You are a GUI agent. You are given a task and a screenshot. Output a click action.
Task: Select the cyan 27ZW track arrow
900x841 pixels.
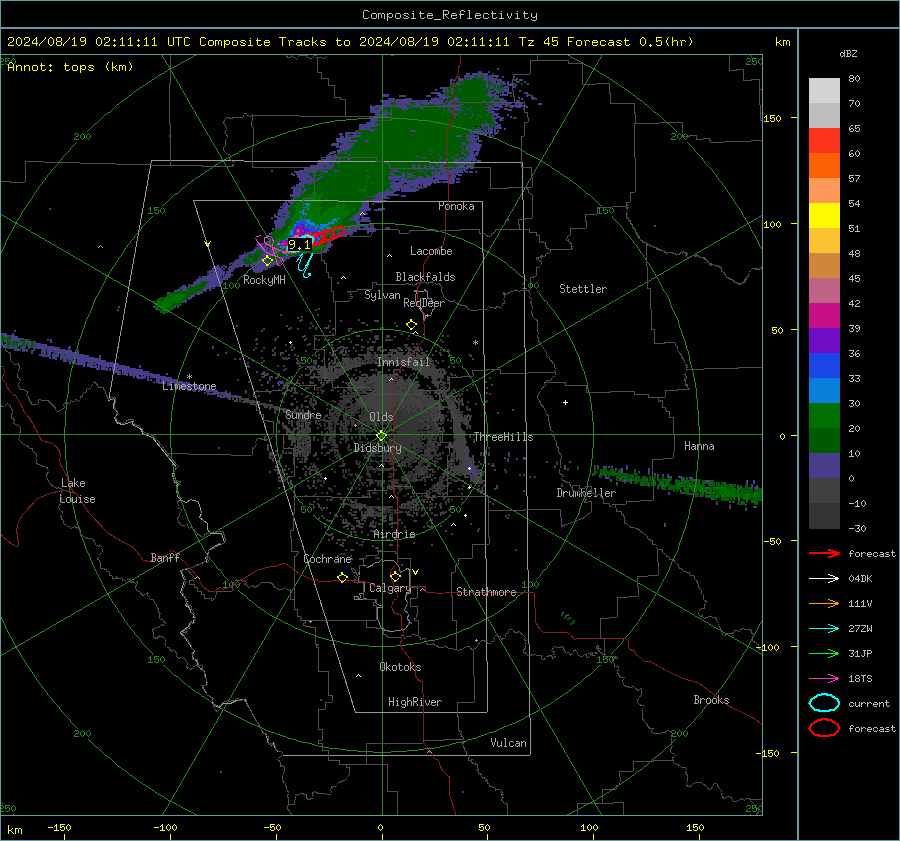824,629
